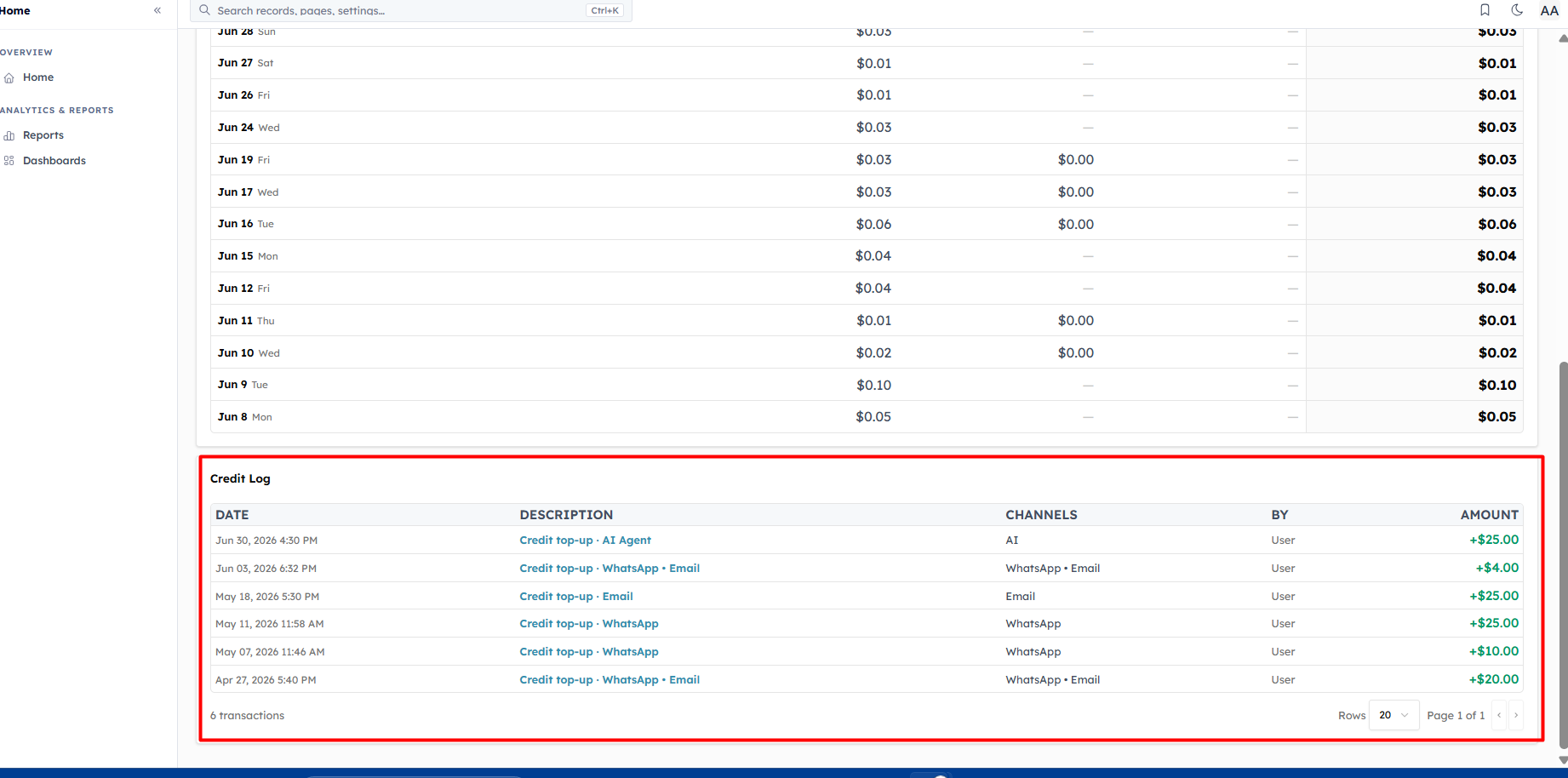Click the Page 1 of 1 label
The height and width of the screenshot is (778, 1568).
point(1456,715)
